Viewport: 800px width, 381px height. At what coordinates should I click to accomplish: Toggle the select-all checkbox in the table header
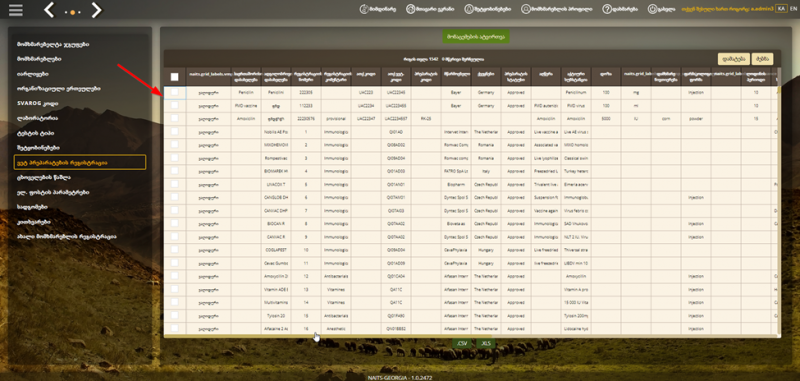[174, 77]
